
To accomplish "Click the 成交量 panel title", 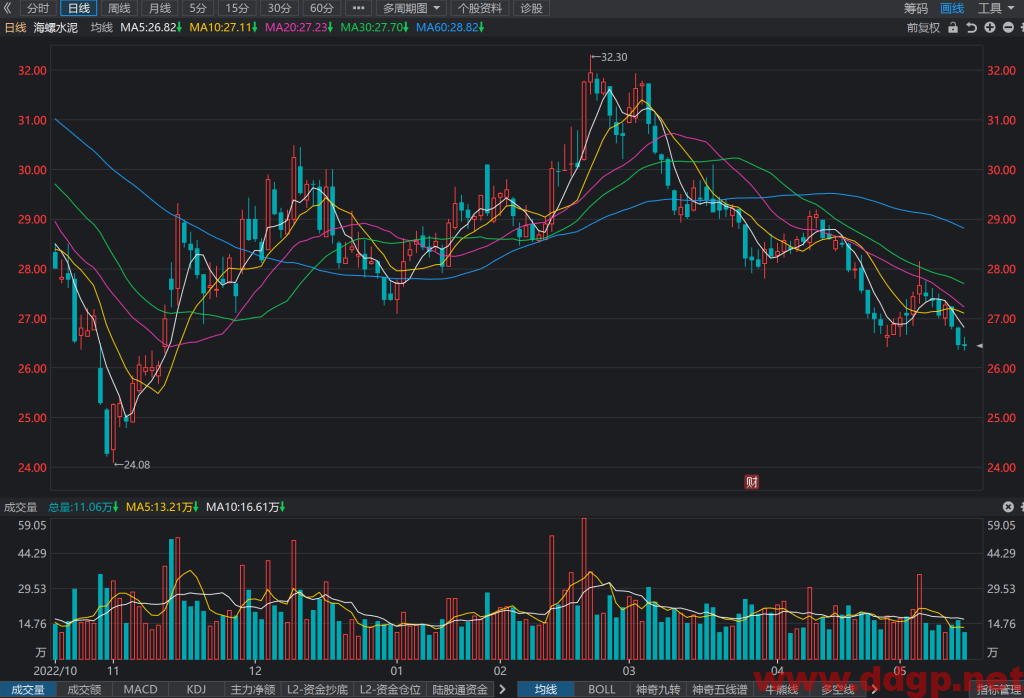I will (x=20, y=507).
